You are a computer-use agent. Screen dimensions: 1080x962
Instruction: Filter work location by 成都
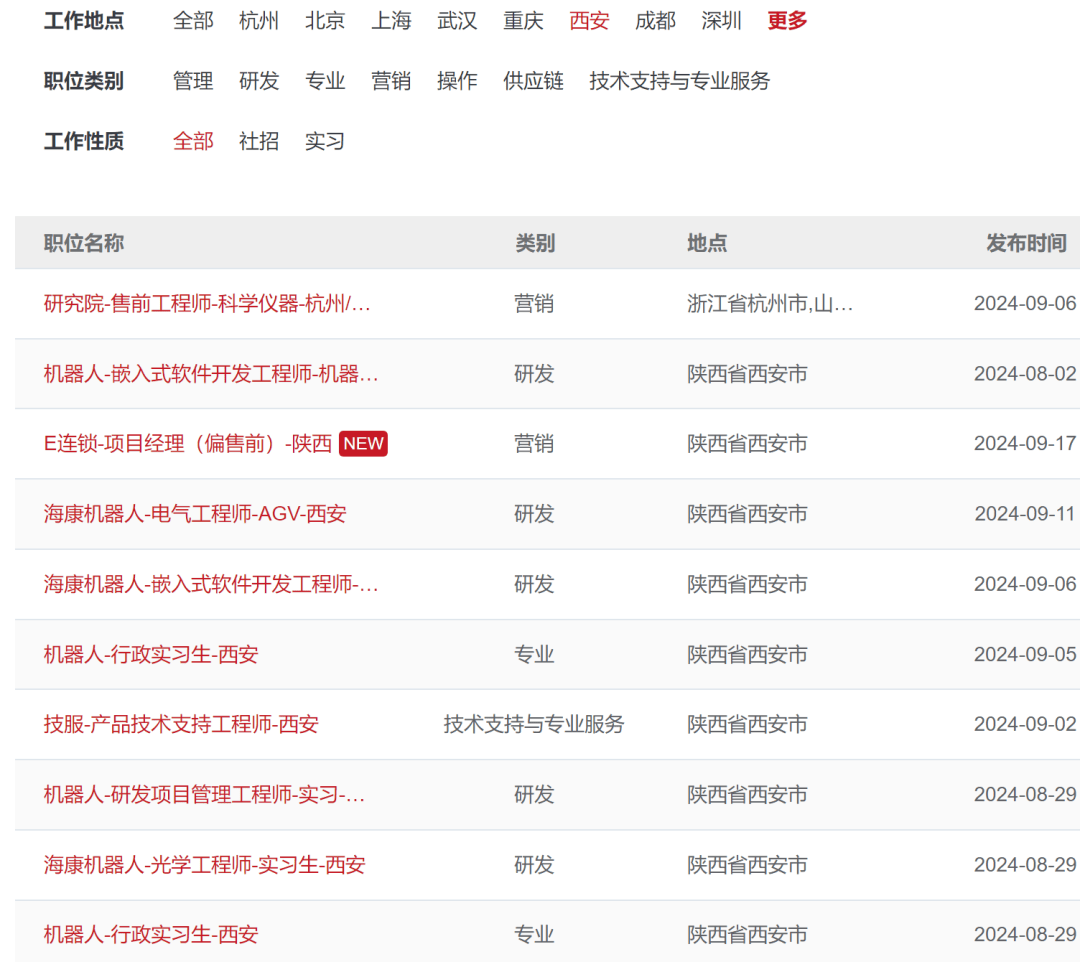click(x=656, y=21)
